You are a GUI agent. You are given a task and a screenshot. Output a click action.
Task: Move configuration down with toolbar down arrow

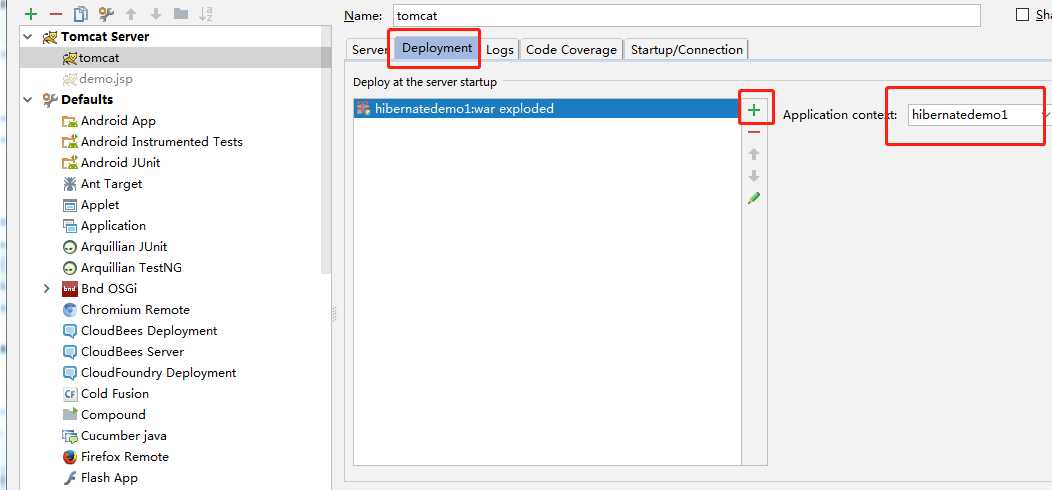click(x=156, y=14)
